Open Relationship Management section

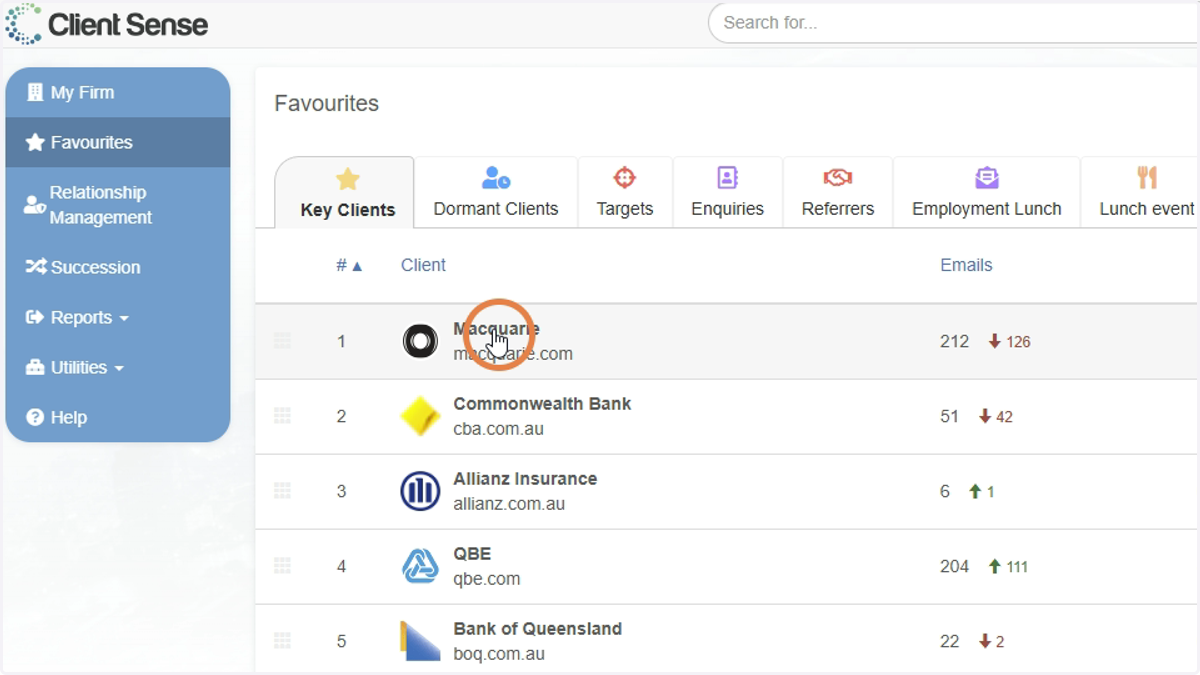(x=118, y=205)
